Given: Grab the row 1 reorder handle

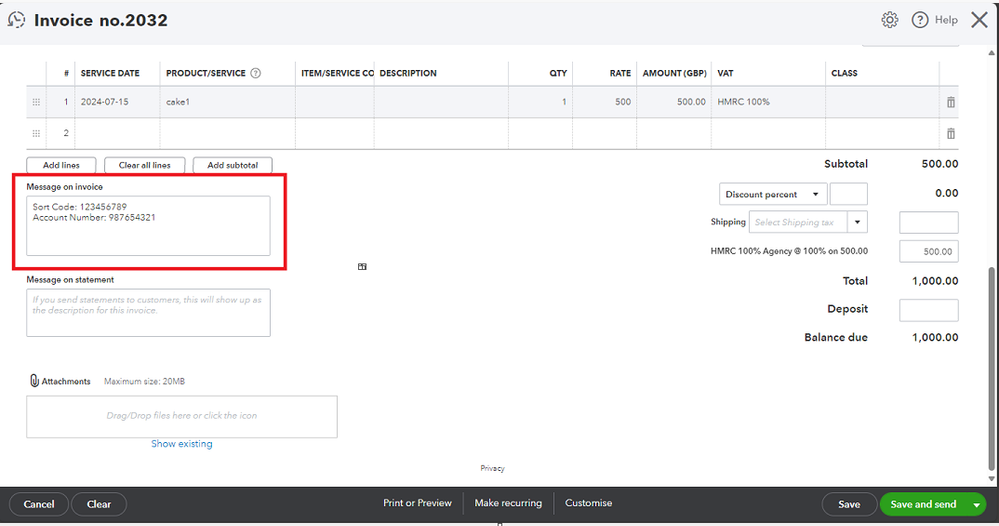Looking at the screenshot, I should pyautogui.click(x=36, y=102).
